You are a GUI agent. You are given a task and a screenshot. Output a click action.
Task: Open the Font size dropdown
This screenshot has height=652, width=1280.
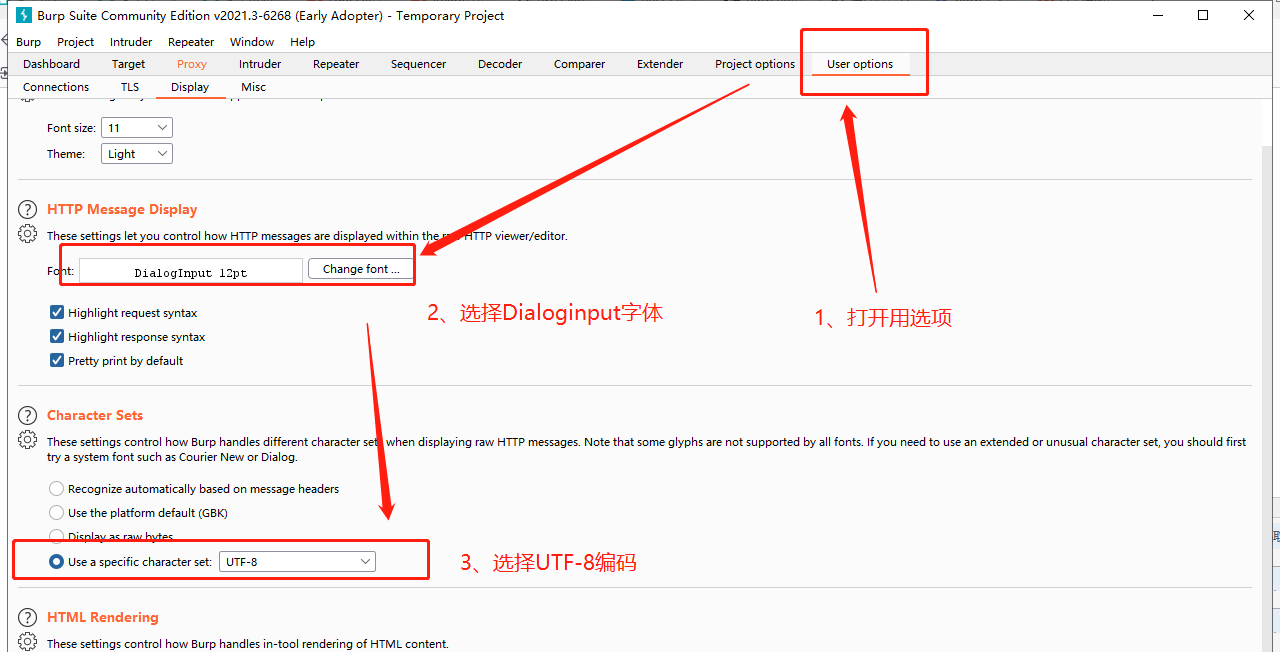pyautogui.click(x=137, y=128)
